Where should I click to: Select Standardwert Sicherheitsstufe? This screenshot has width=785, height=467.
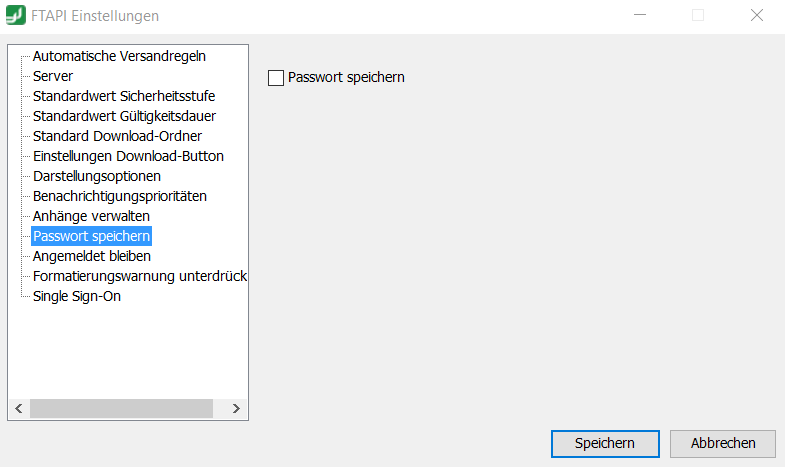pyautogui.click(x=124, y=96)
